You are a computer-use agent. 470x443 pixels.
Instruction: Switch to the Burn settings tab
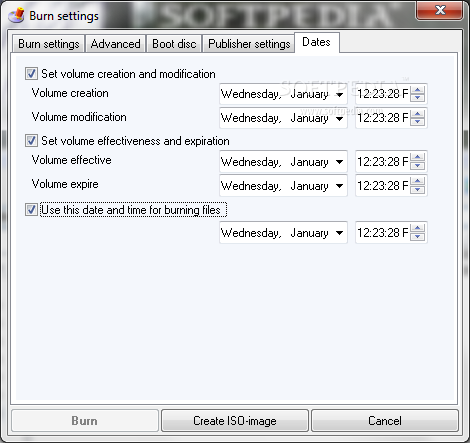[x=49, y=44]
